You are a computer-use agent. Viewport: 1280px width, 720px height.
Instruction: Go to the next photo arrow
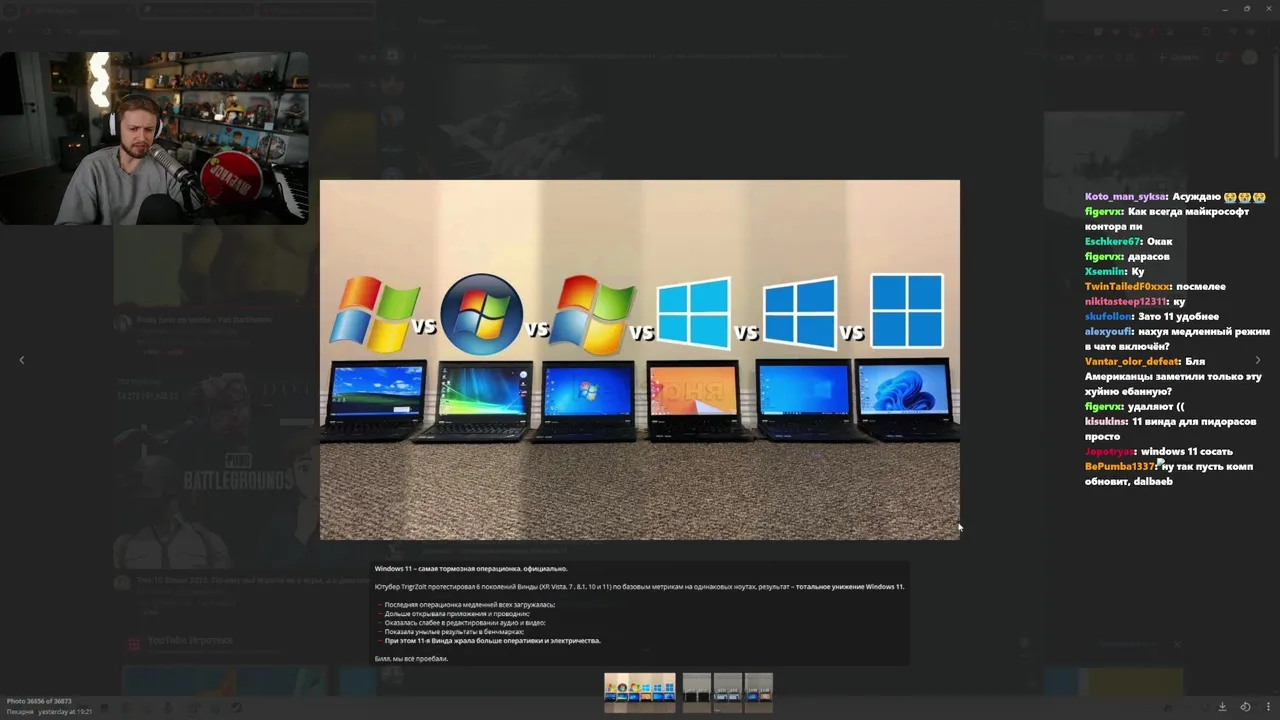(1258, 360)
